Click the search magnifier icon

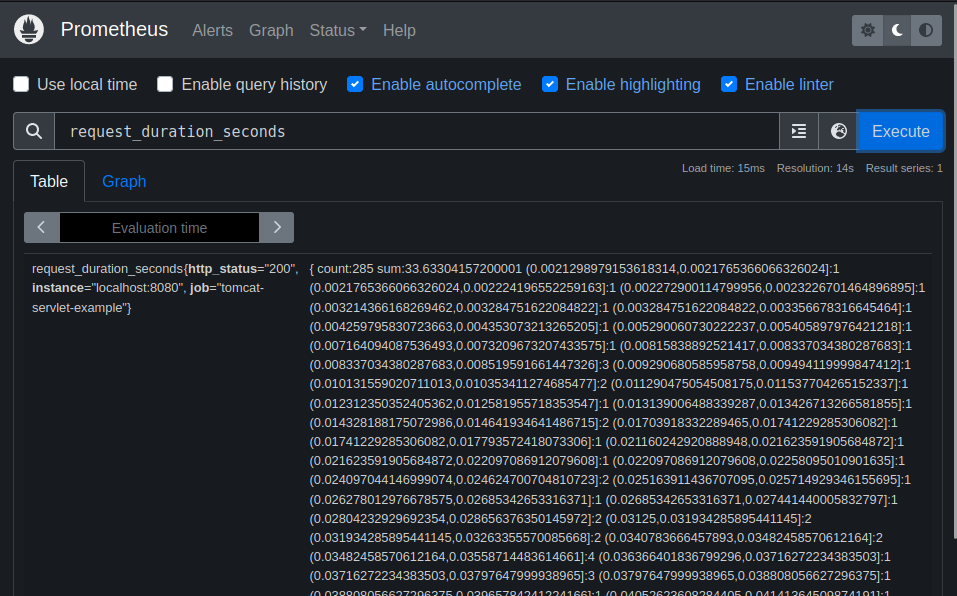tap(34, 131)
